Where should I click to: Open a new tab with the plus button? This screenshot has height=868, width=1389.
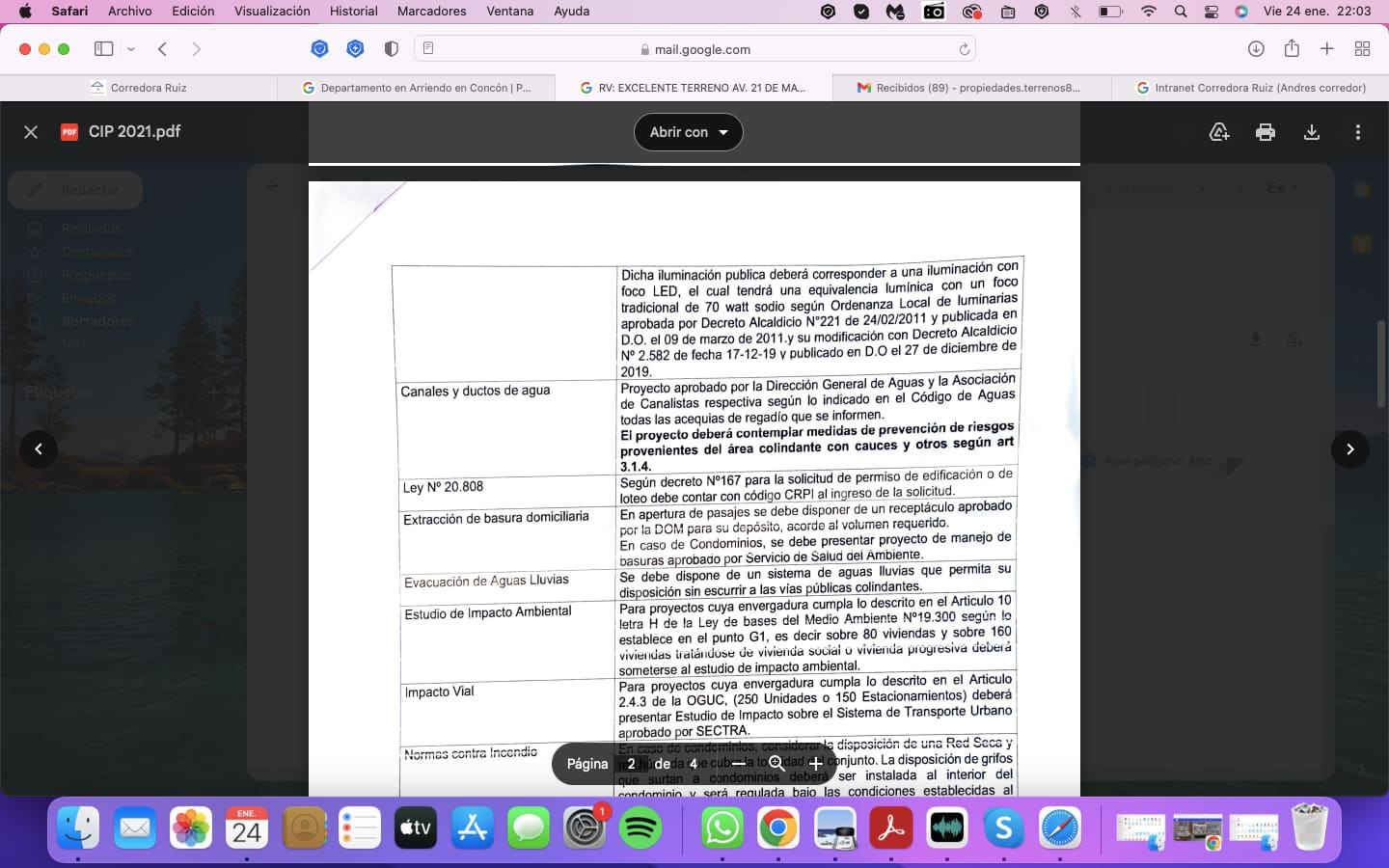(x=1327, y=49)
